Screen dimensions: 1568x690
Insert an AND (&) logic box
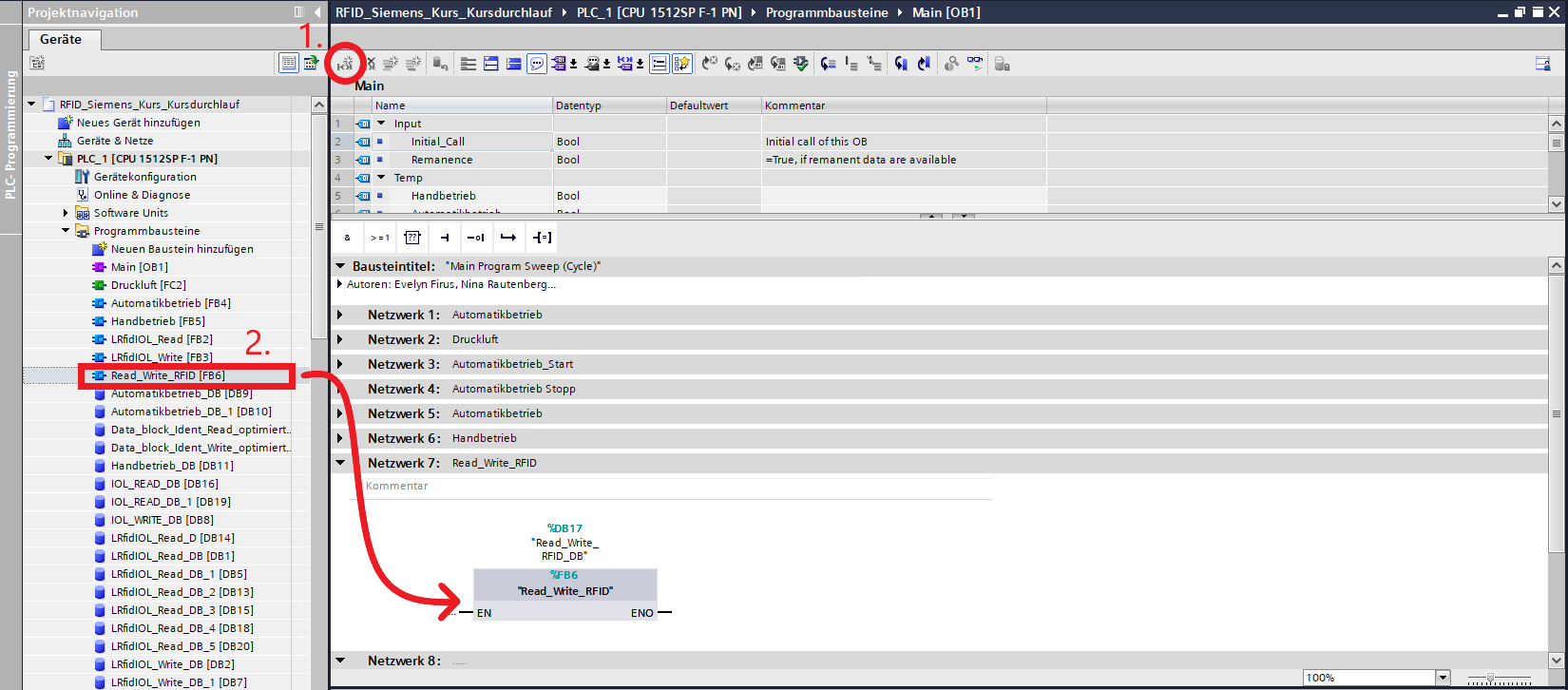[348, 238]
